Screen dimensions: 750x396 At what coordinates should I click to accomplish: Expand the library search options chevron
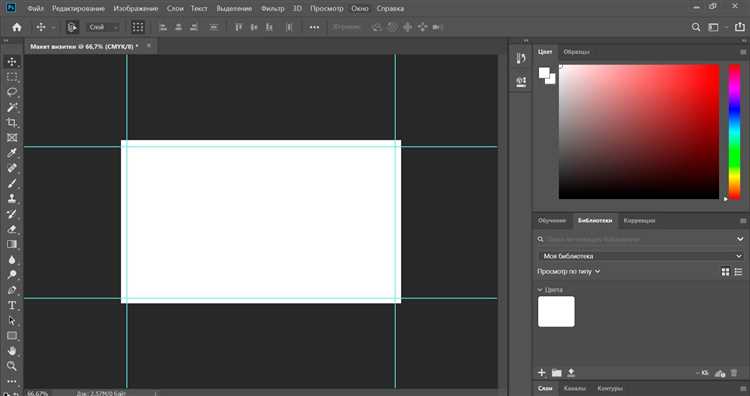point(739,239)
